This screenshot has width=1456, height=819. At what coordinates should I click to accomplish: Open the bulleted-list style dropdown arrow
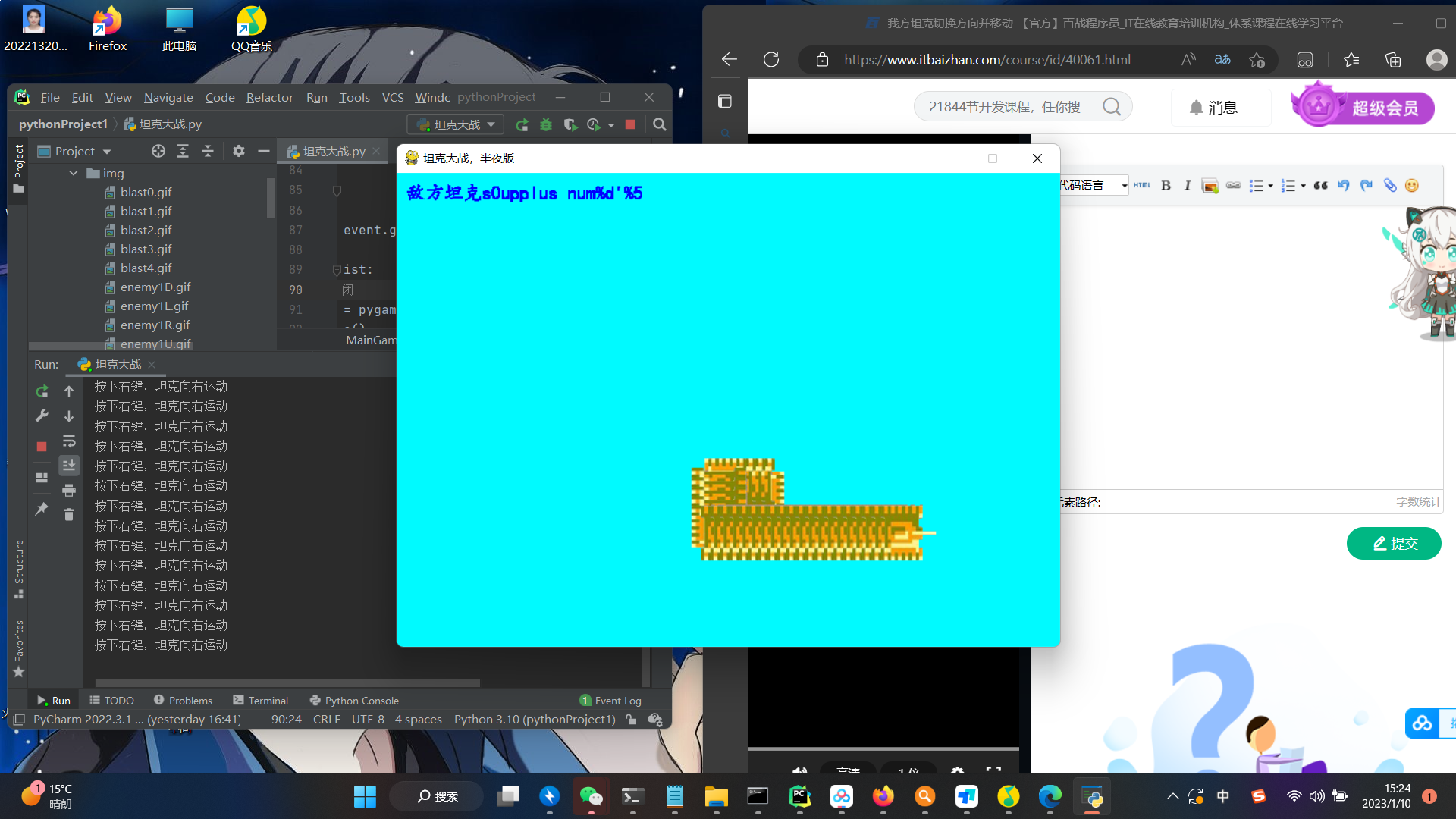[x=1271, y=186]
